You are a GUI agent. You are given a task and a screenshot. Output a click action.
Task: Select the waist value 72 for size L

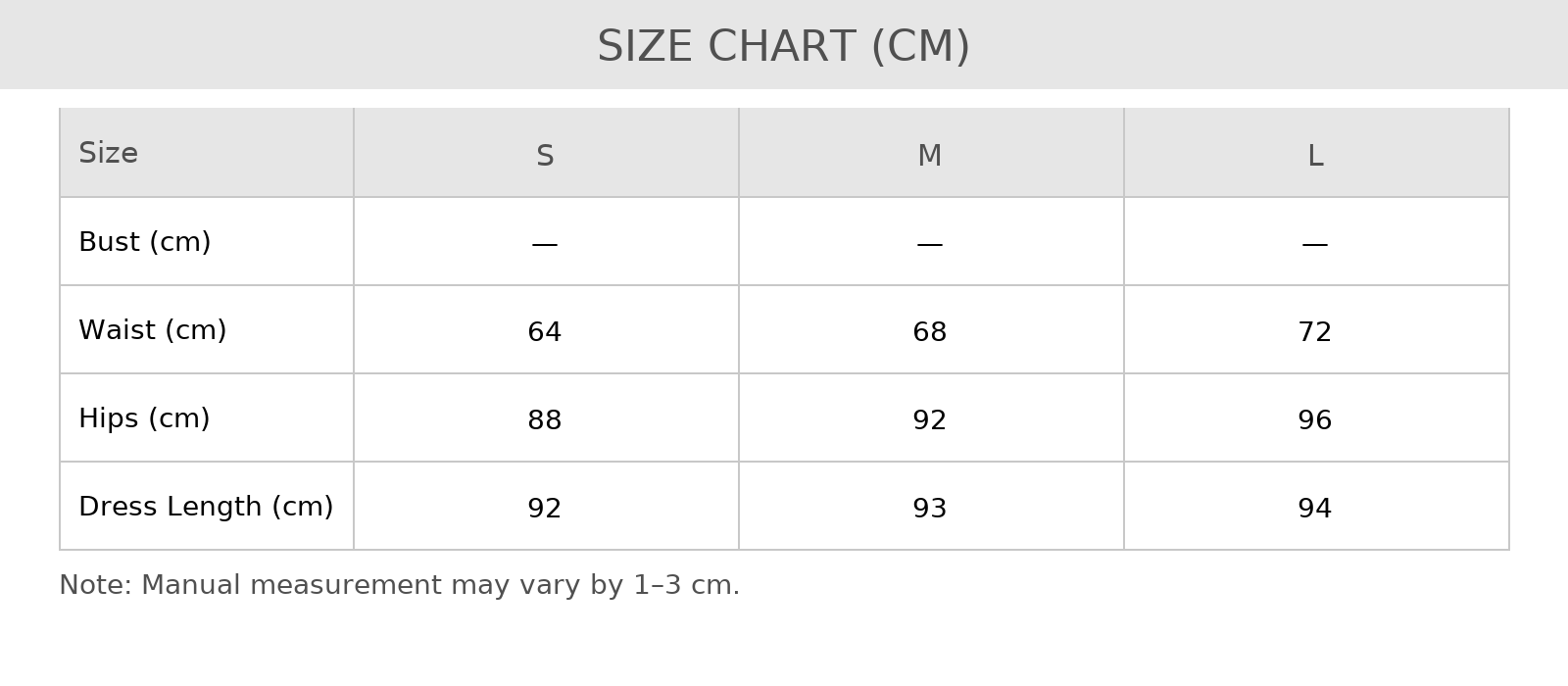click(x=1315, y=332)
